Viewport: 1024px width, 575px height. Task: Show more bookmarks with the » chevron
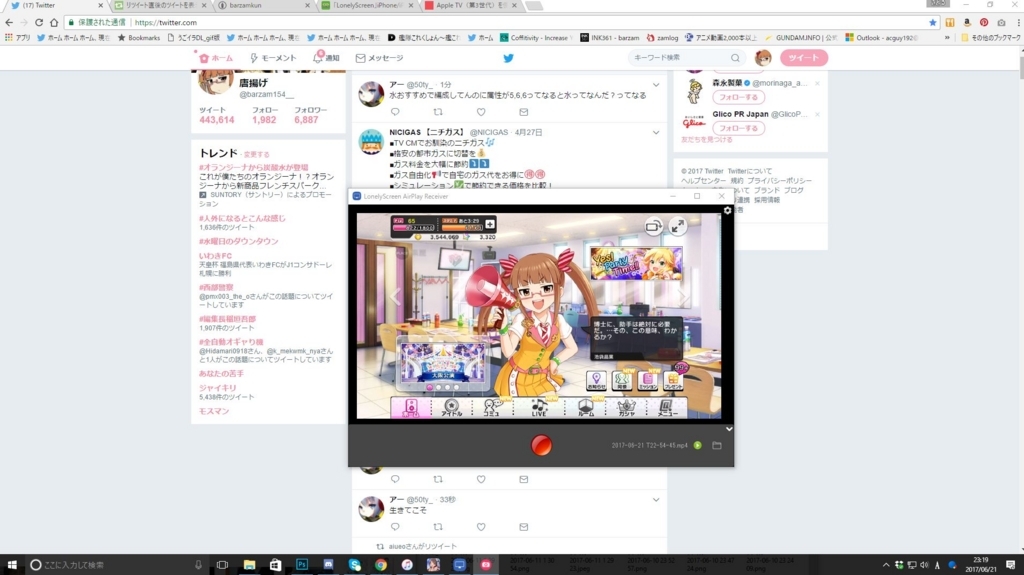pos(947,38)
